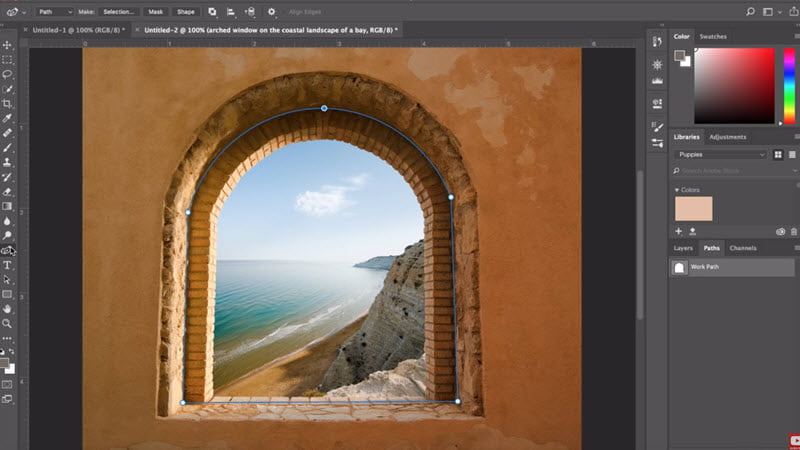Select the Zoom magnifier tool

coord(7,323)
